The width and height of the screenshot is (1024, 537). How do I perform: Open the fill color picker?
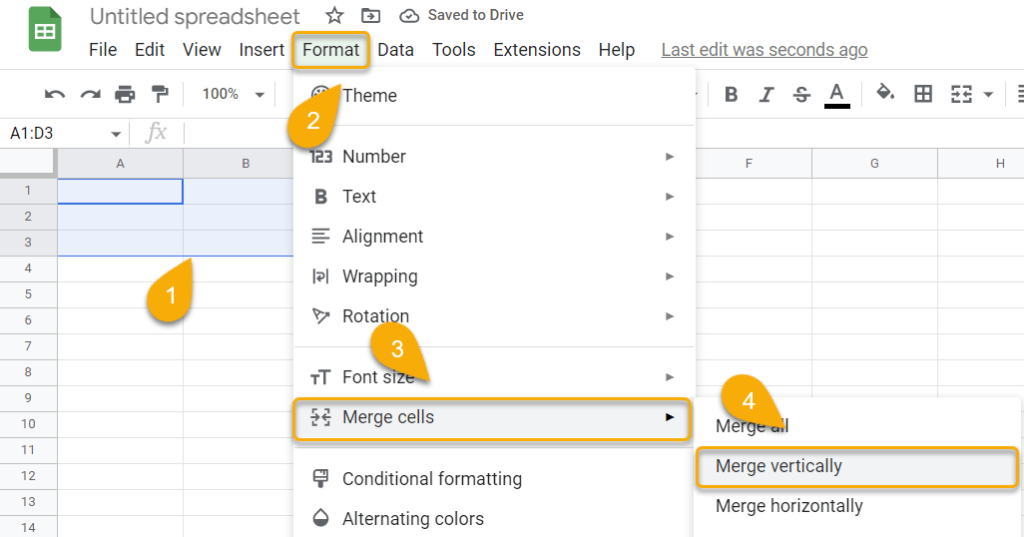[x=885, y=93]
